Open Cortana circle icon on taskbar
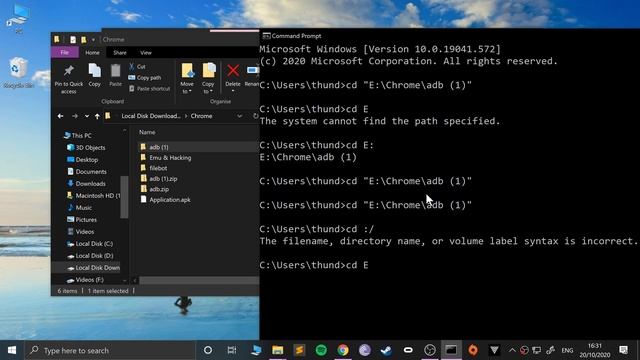This screenshot has width=640, height=360. pos(208,350)
